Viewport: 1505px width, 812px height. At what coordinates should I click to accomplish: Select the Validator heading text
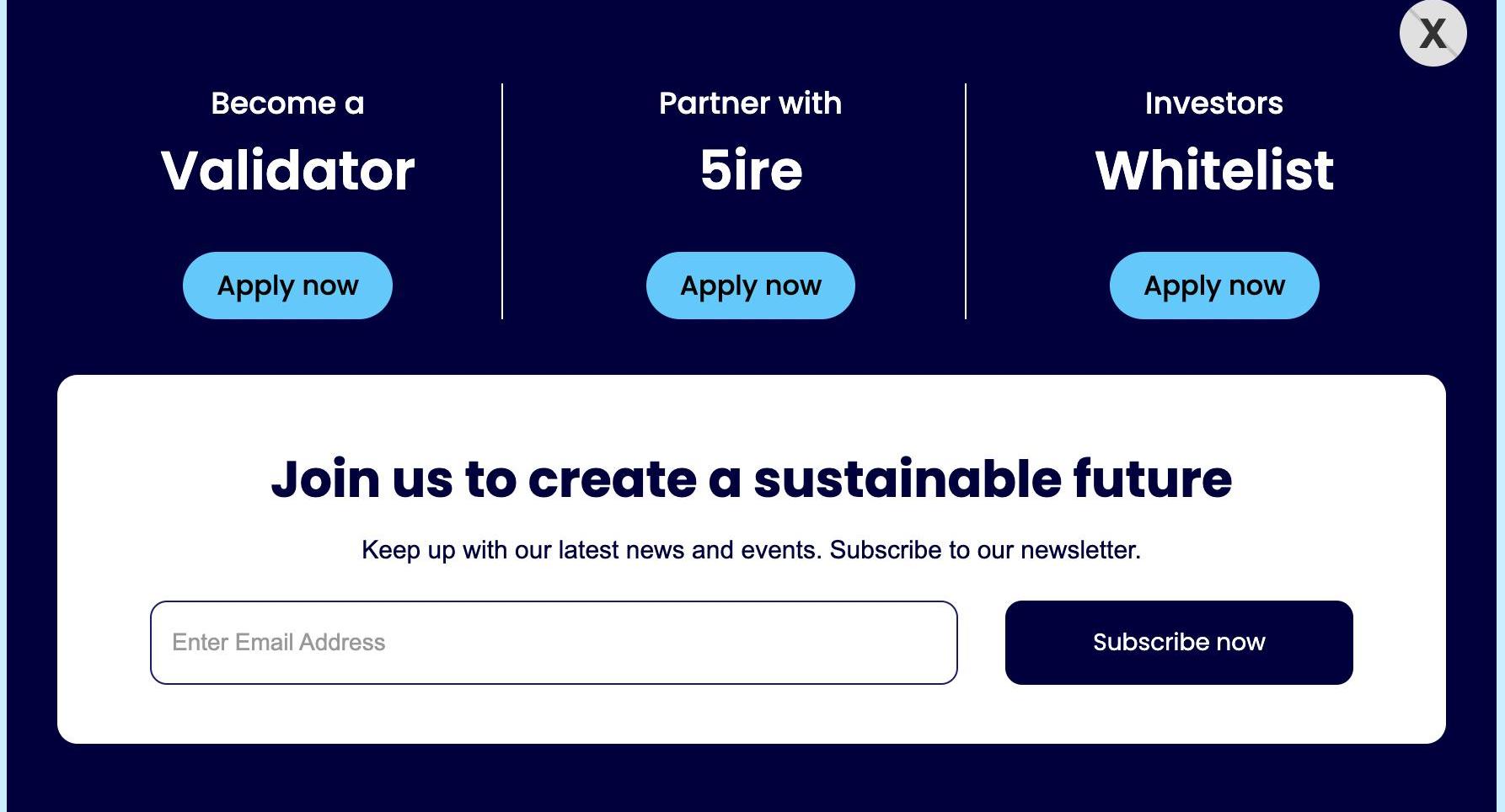click(x=287, y=170)
